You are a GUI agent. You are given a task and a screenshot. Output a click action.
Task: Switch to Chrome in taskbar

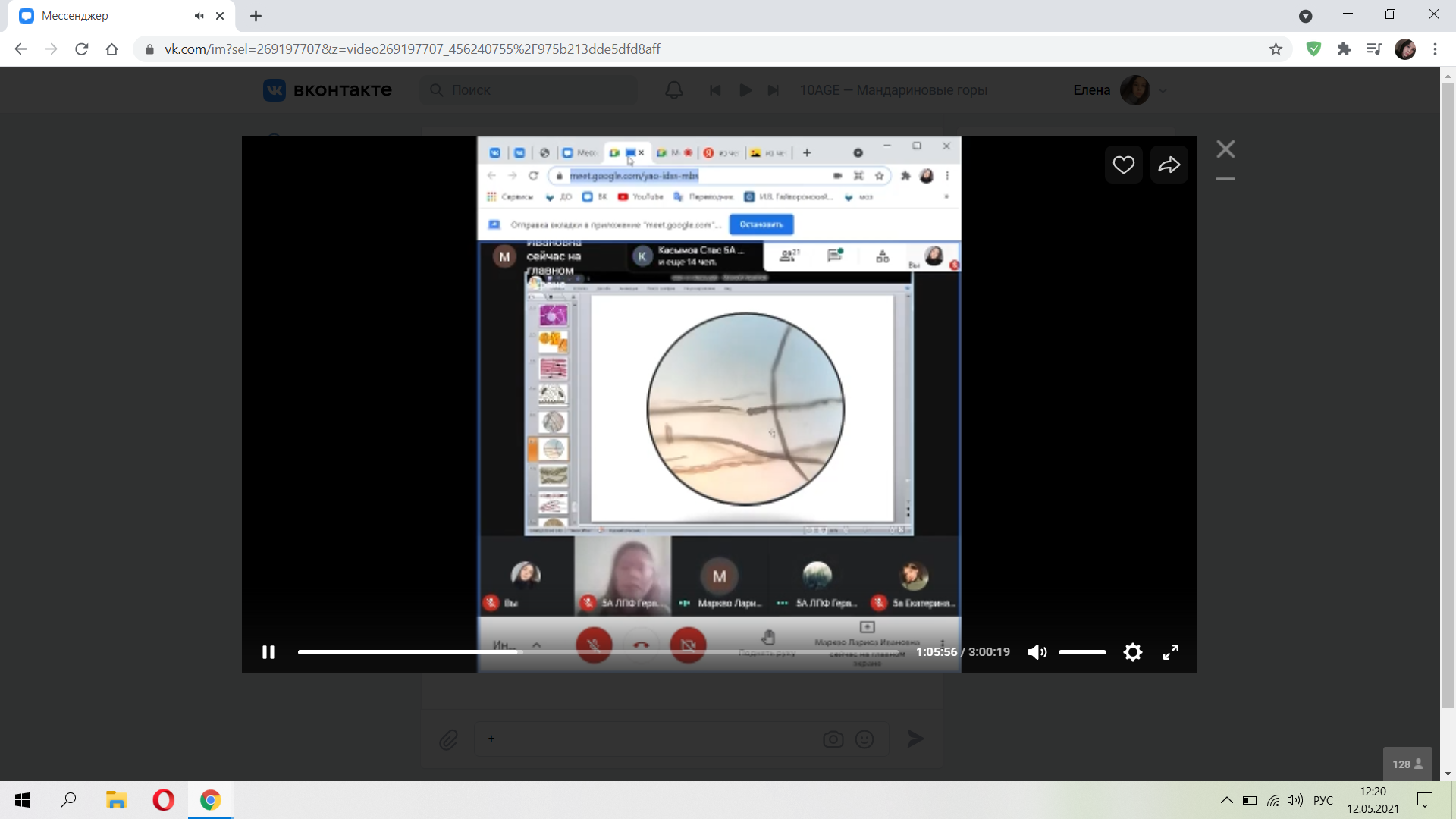click(210, 800)
